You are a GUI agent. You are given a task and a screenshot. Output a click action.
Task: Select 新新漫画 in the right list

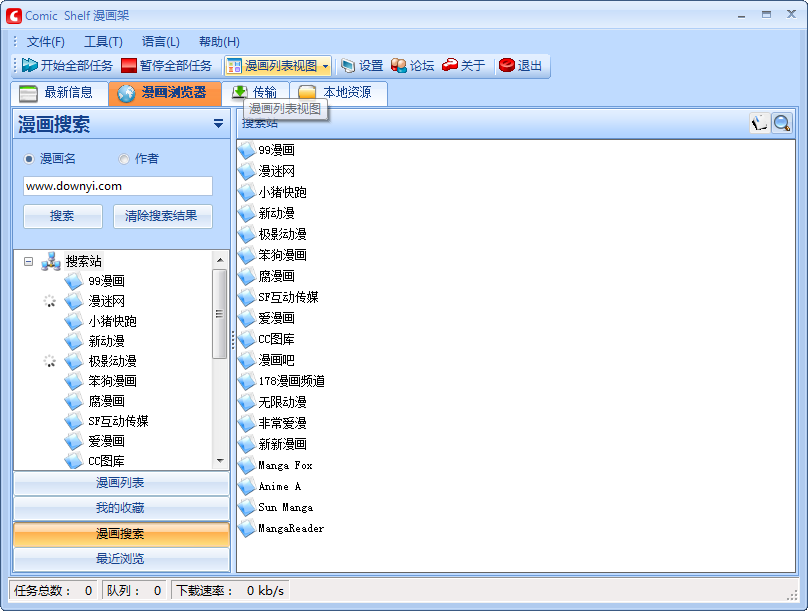282,444
